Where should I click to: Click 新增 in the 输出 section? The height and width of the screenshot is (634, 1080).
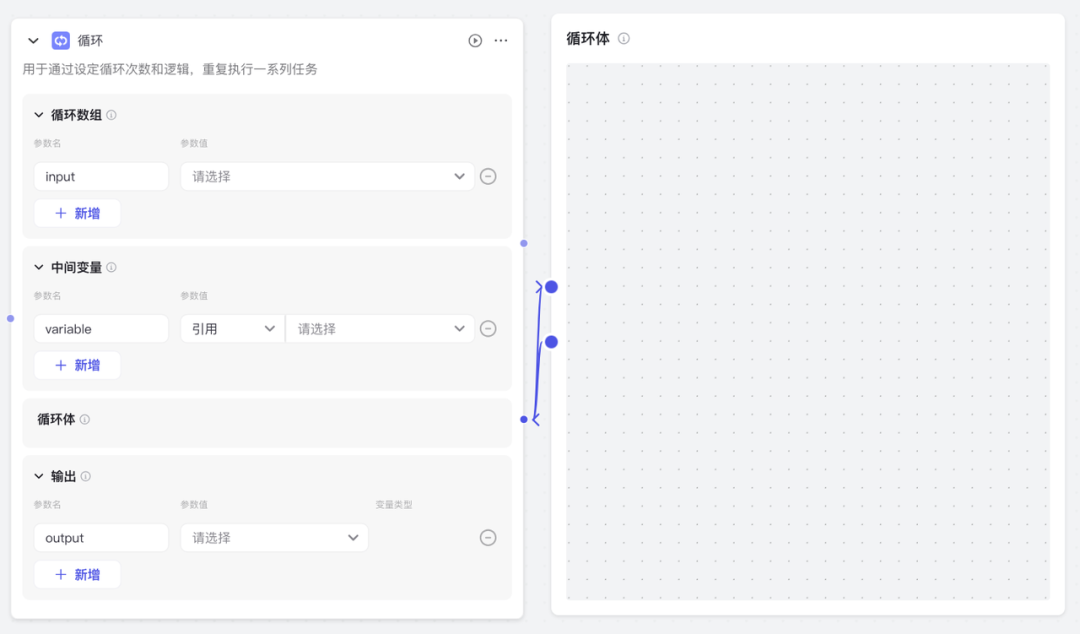(78, 574)
